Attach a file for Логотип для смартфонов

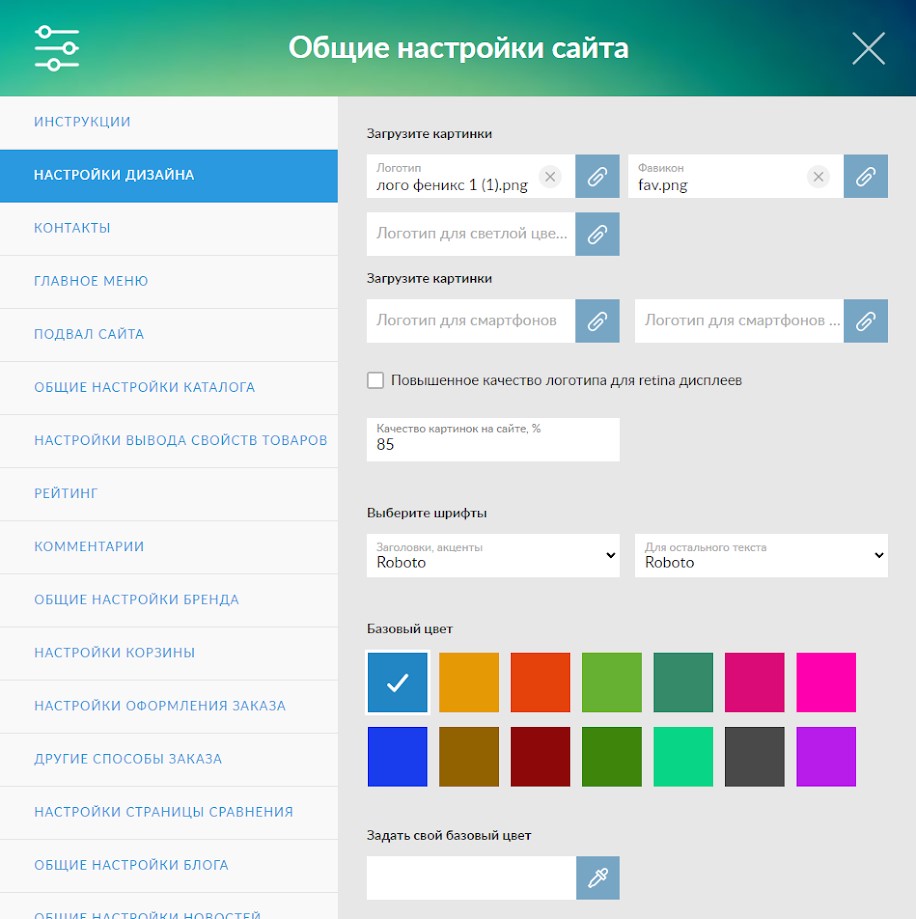[597, 321]
